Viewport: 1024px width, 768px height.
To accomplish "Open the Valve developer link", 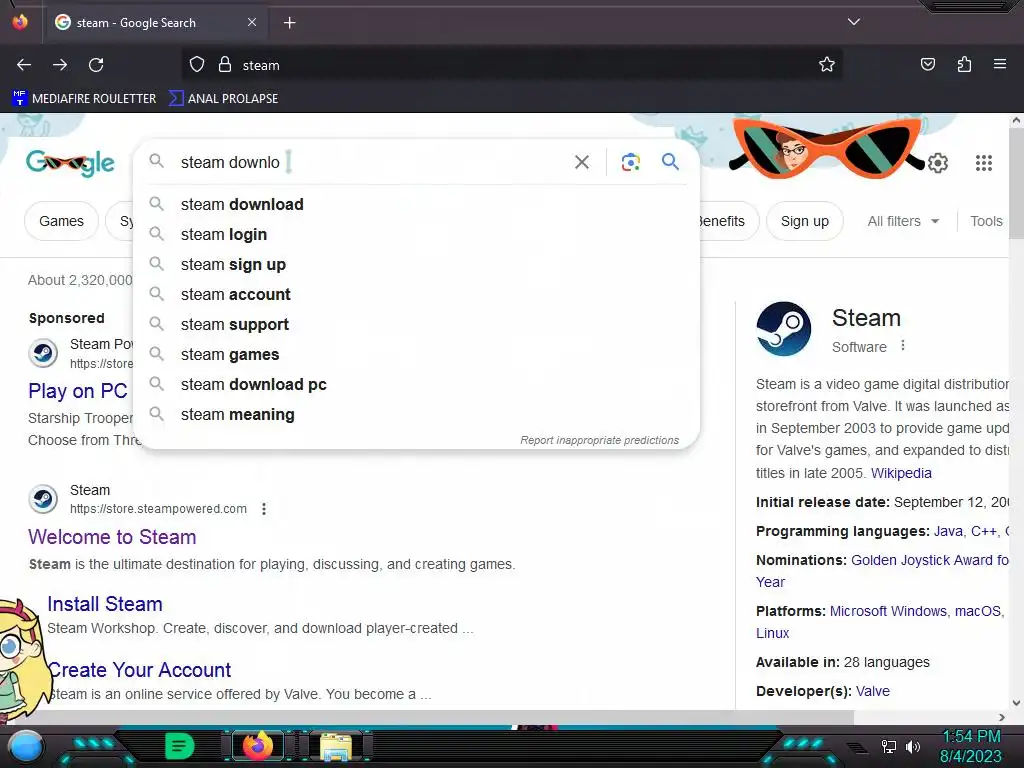I will tap(872, 691).
